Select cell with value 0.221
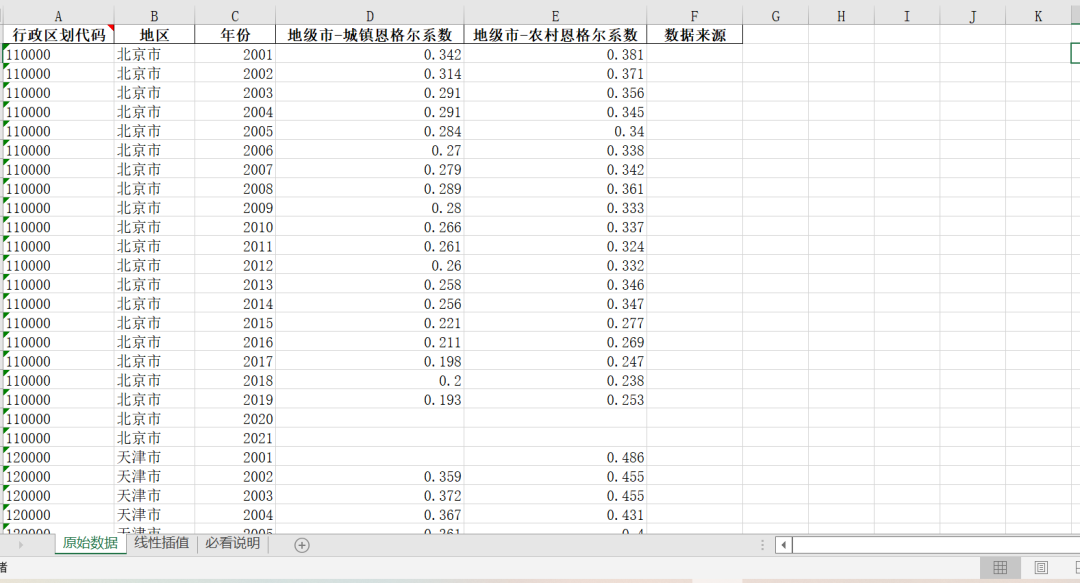1080x583 pixels. [x=370, y=323]
